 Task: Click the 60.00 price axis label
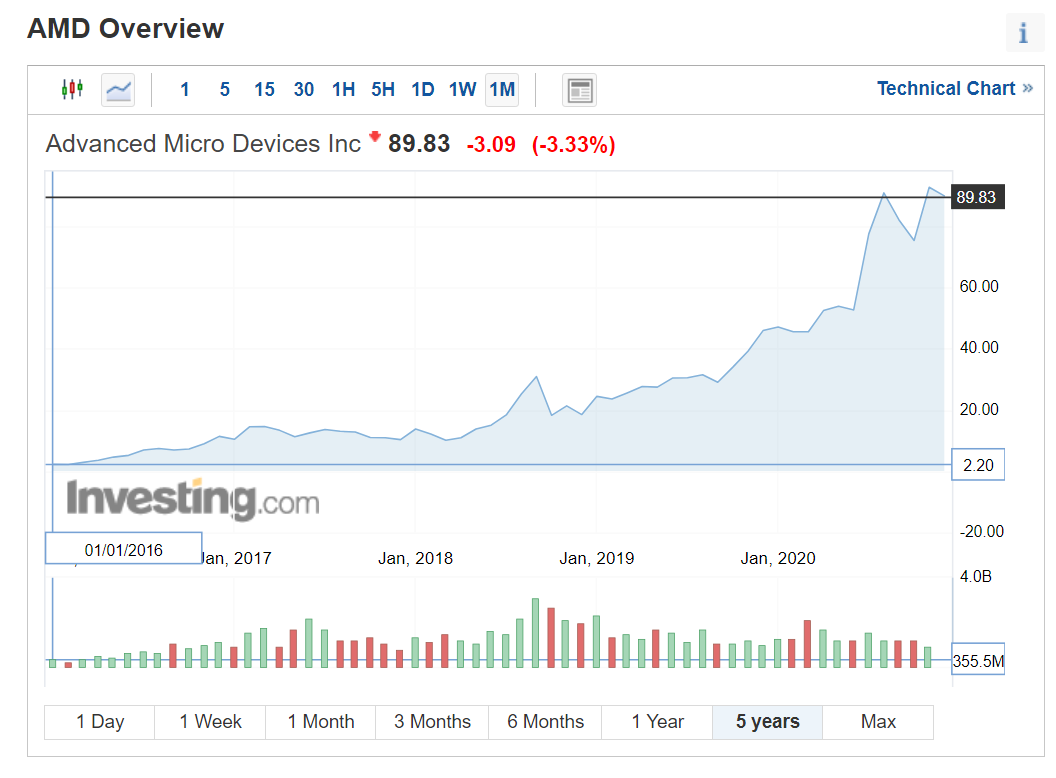(979, 286)
